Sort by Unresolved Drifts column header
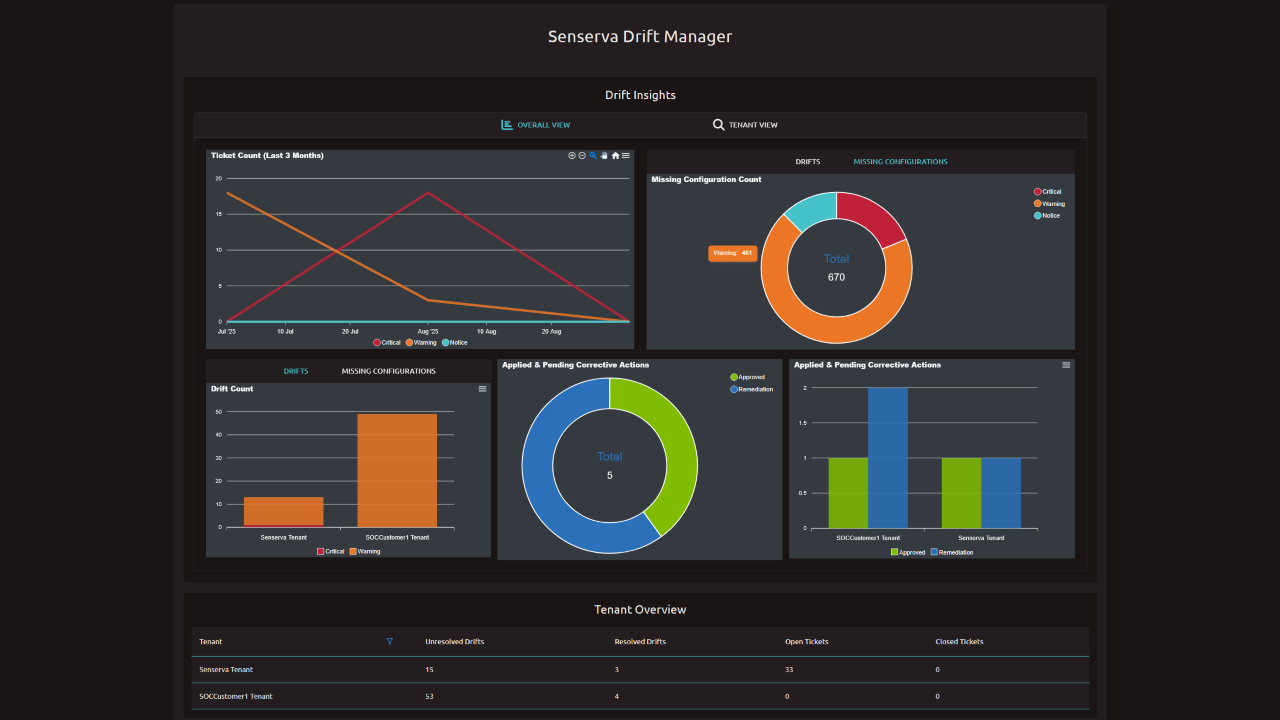 tap(454, 641)
